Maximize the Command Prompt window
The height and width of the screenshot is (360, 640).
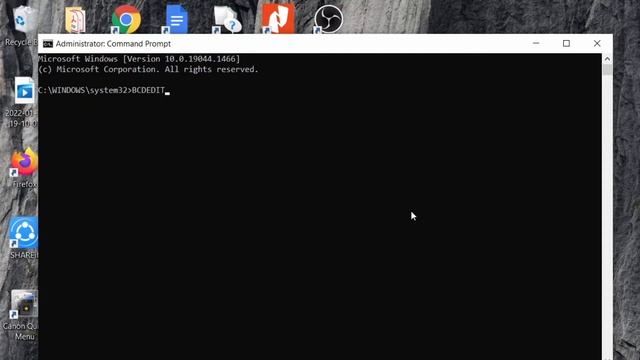point(566,43)
